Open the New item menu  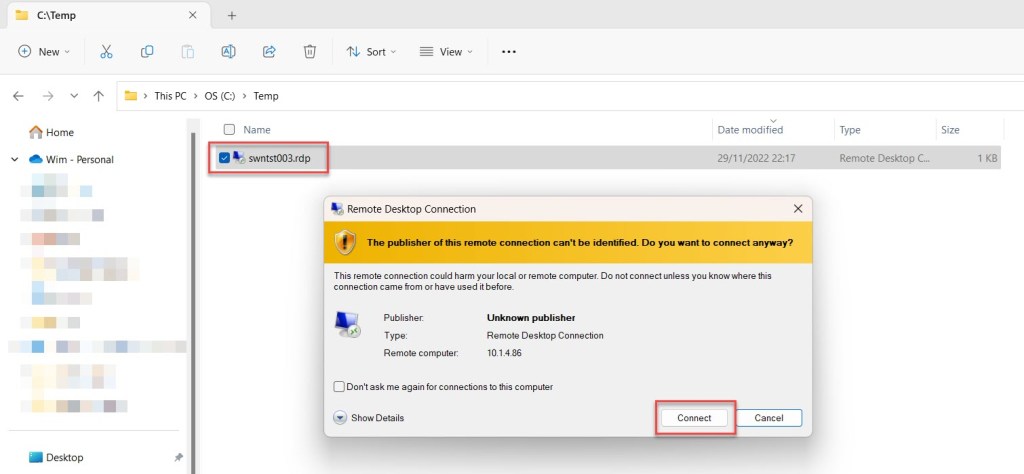[x=44, y=52]
